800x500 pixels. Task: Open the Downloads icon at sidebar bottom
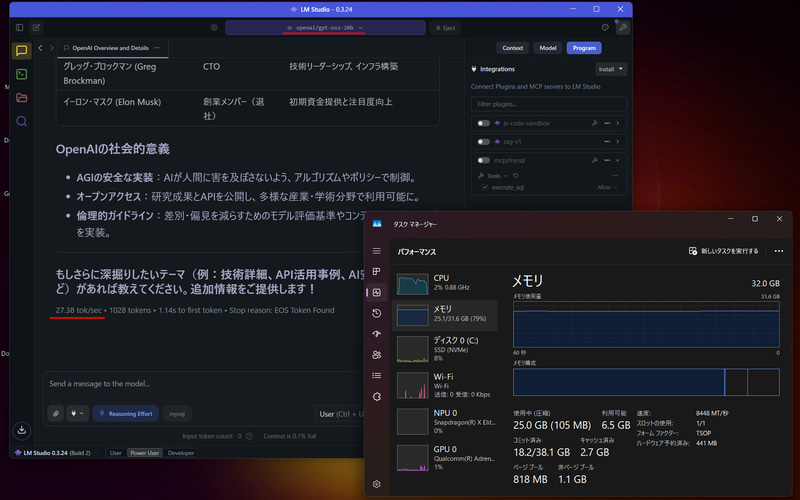coord(21,430)
